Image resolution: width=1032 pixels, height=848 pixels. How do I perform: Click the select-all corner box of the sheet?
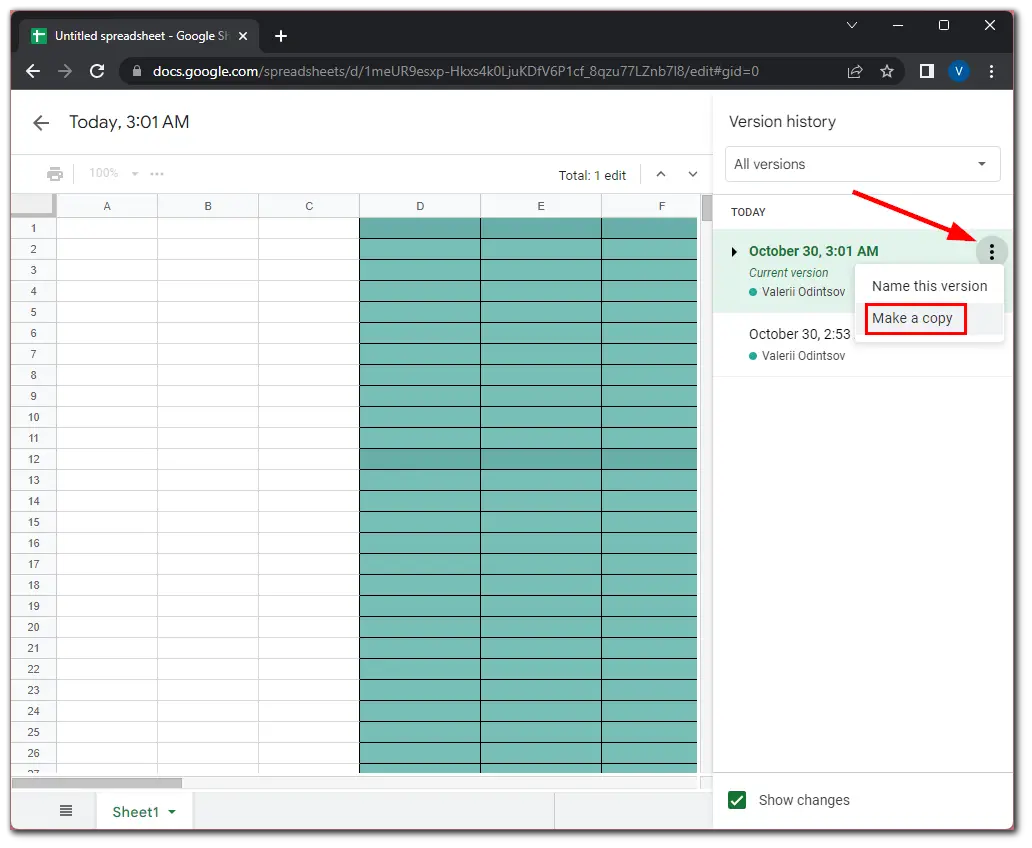point(33,205)
